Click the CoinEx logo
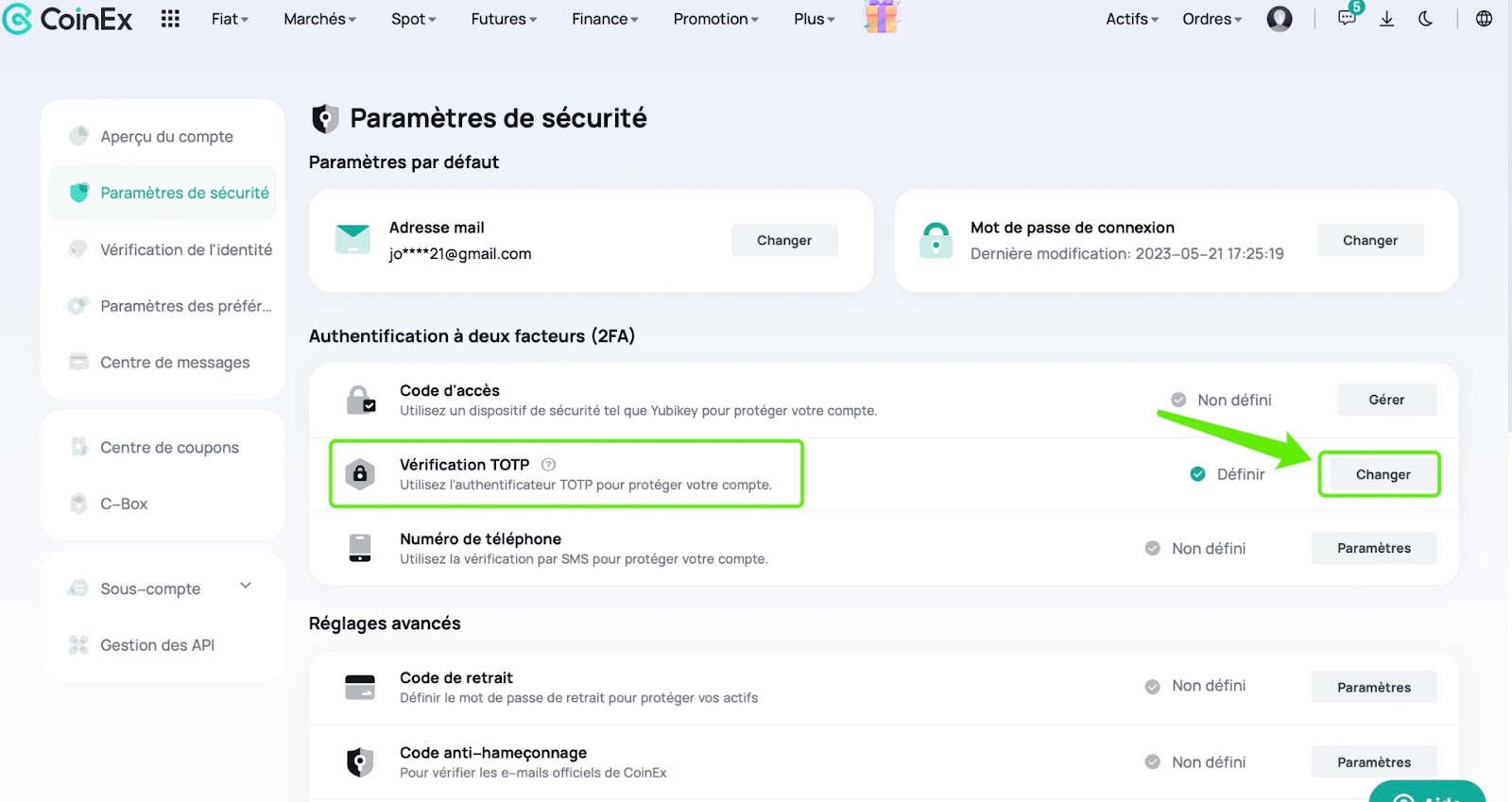The height and width of the screenshot is (802, 1512). [68, 19]
